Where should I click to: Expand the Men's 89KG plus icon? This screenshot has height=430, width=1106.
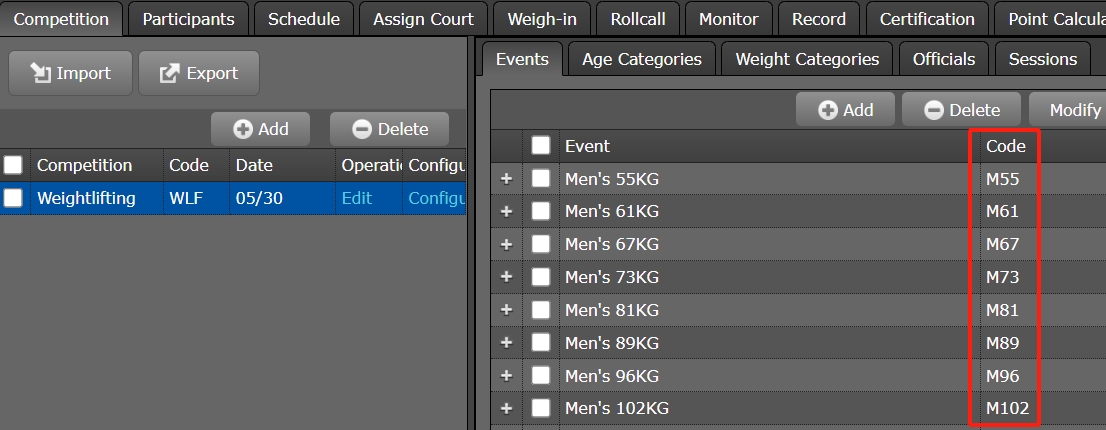[506, 343]
